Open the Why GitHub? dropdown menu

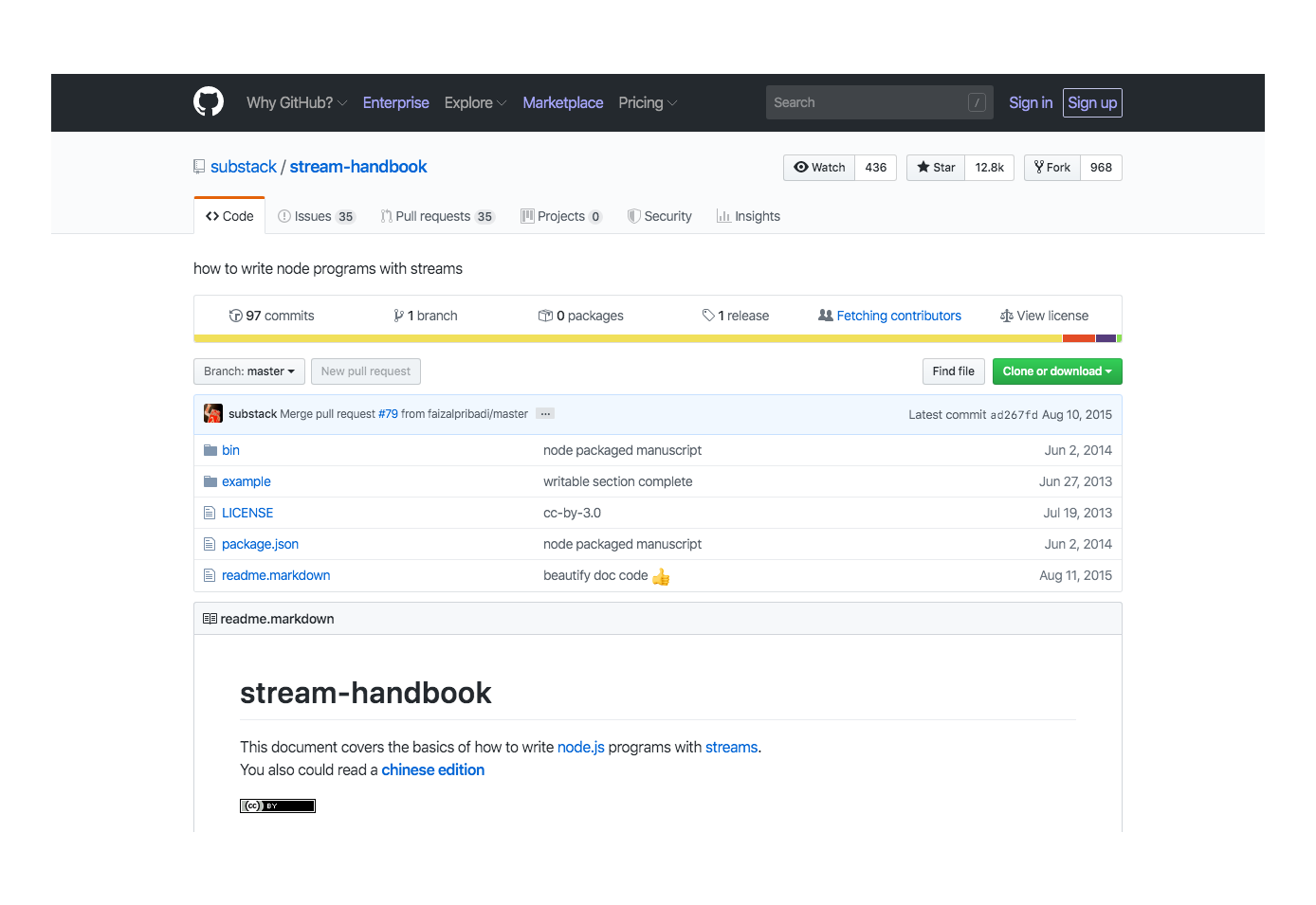[296, 102]
